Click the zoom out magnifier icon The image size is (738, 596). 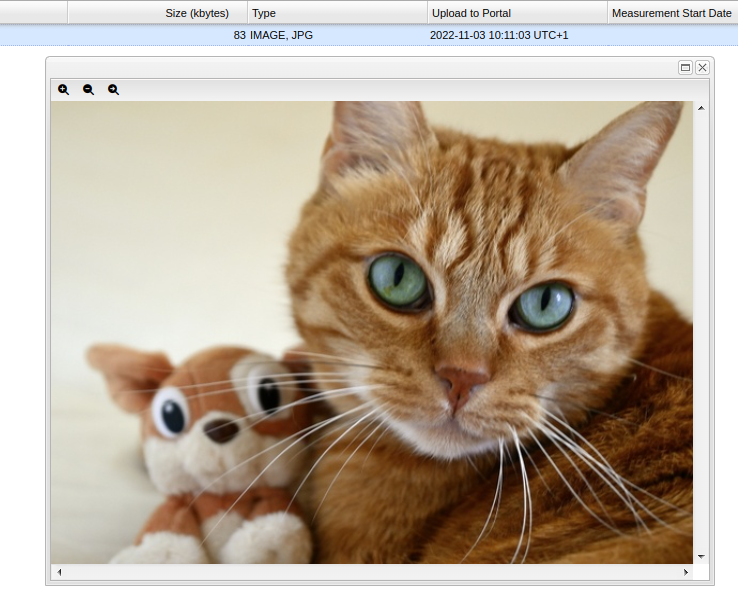(x=89, y=89)
